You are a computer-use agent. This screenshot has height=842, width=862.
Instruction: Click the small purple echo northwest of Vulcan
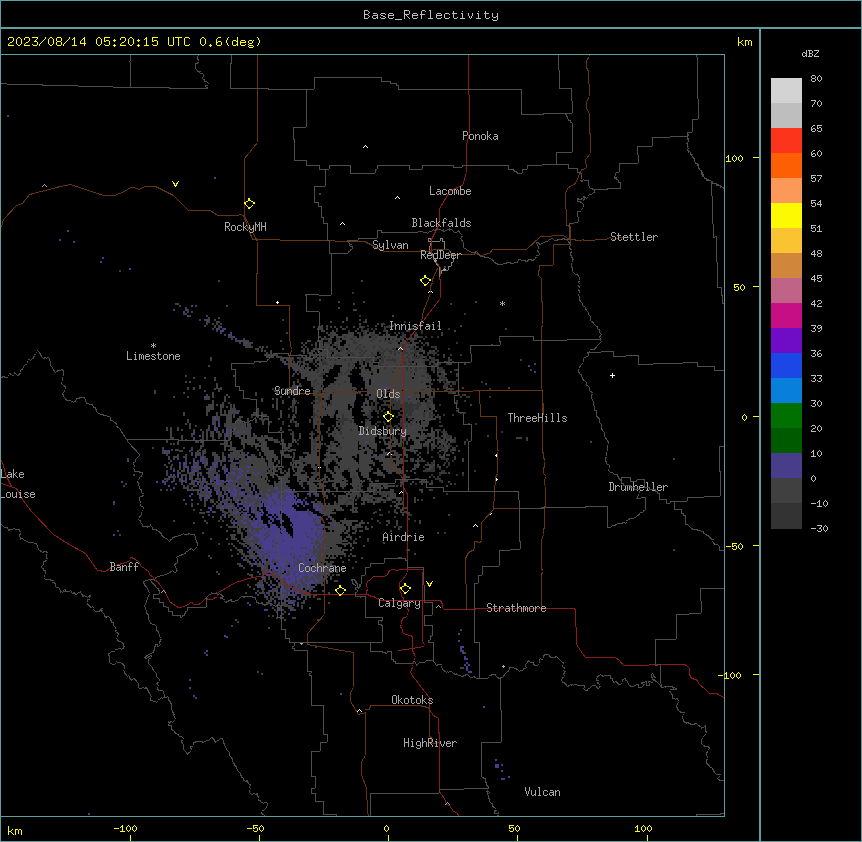500,769
